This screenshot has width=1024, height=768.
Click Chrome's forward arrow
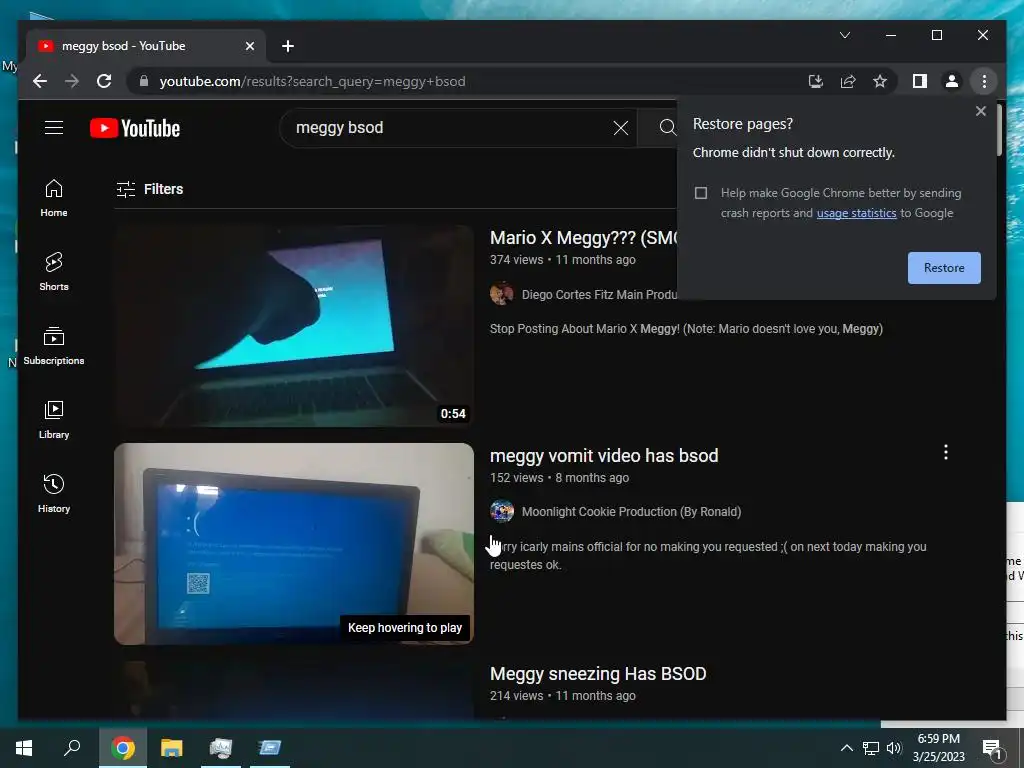72,81
